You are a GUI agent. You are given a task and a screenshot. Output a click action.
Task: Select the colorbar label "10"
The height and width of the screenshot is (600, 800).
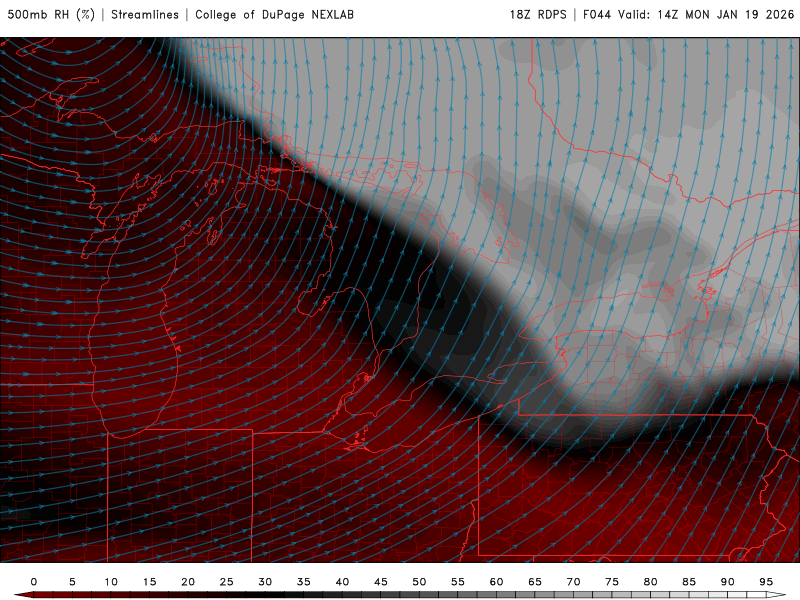[x=111, y=582]
